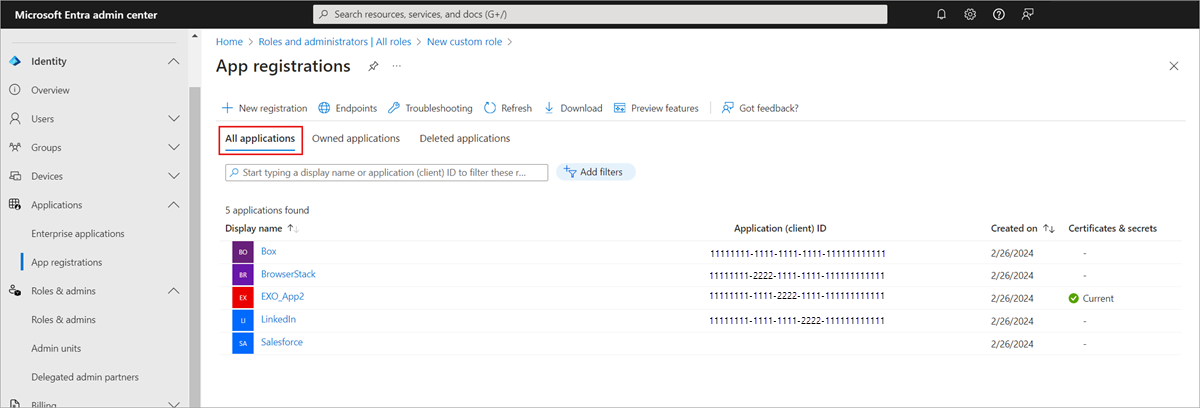
Task: Click New registration in the toolbar
Action: tap(264, 108)
